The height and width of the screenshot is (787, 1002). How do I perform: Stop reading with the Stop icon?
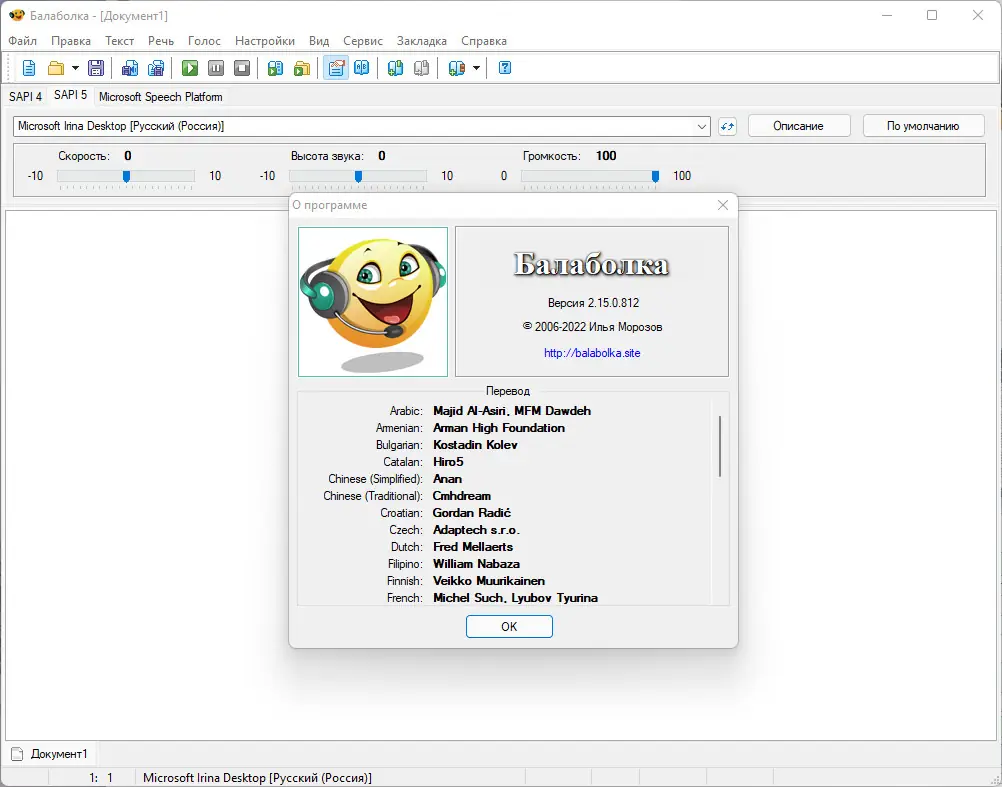(242, 68)
